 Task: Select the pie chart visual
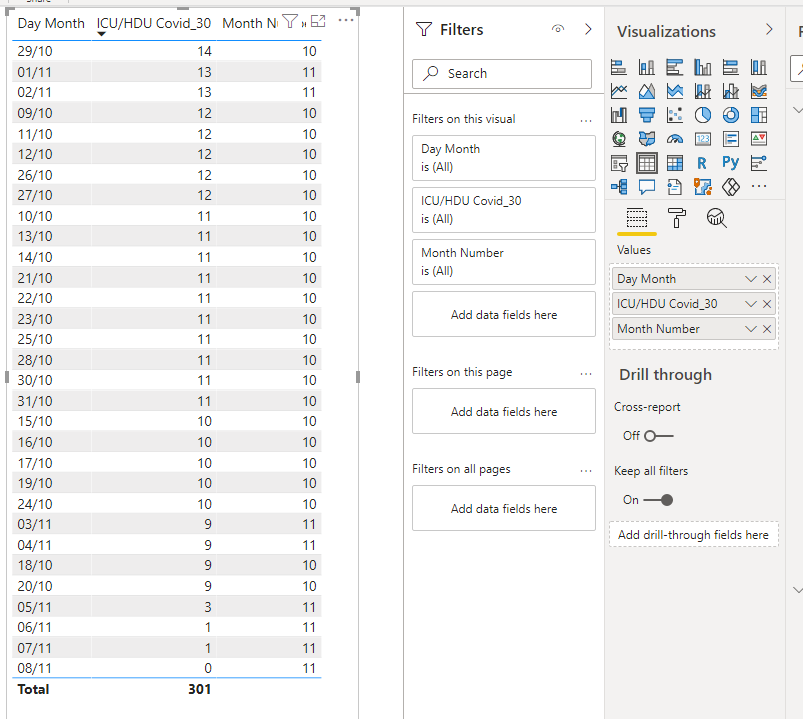tap(703, 115)
